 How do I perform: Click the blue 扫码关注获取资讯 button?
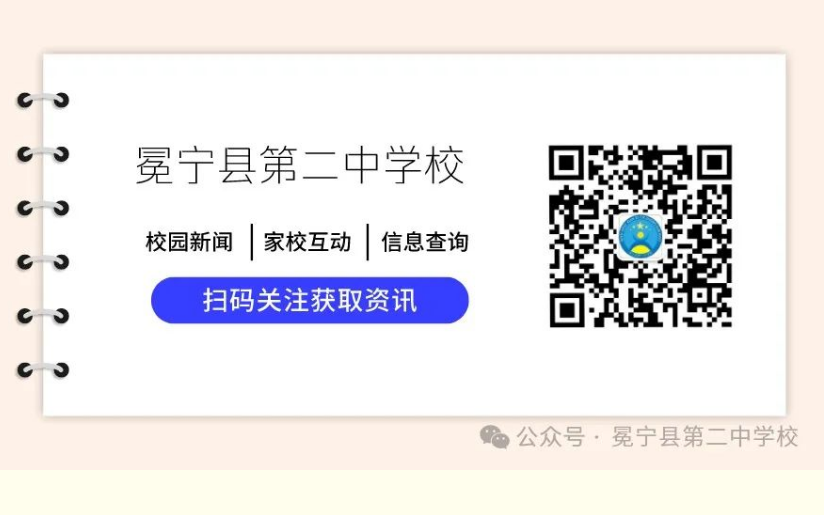click(x=310, y=300)
